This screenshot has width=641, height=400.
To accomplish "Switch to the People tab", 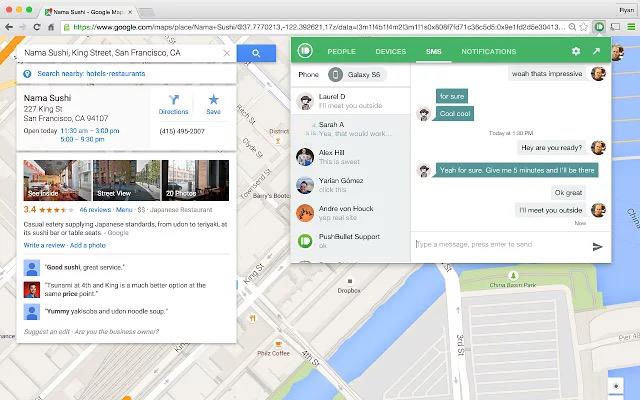I will 341,52.
